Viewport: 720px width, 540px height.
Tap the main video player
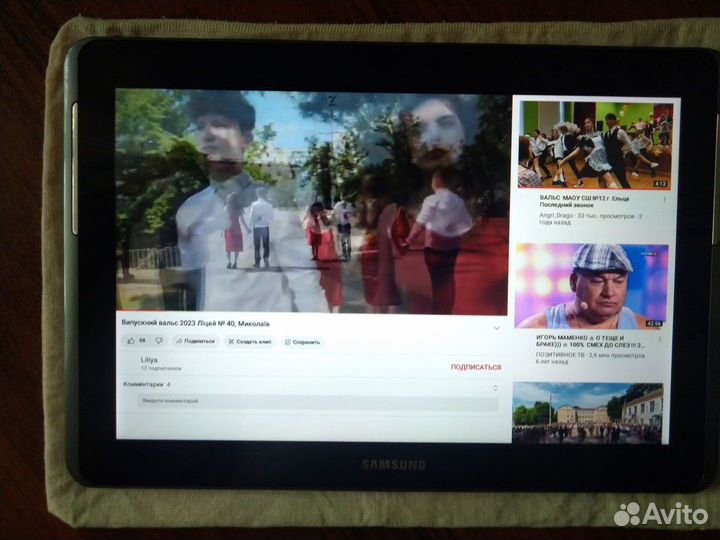coord(313,202)
